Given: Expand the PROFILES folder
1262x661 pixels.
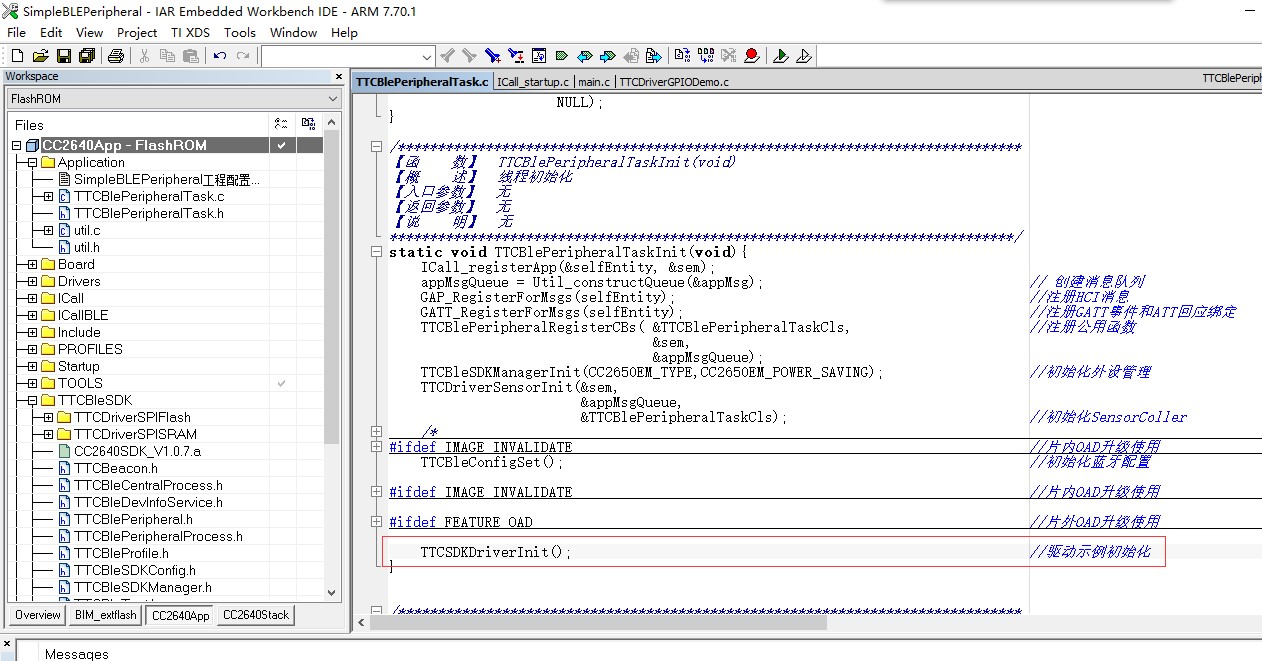Looking at the screenshot, I should (32, 350).
